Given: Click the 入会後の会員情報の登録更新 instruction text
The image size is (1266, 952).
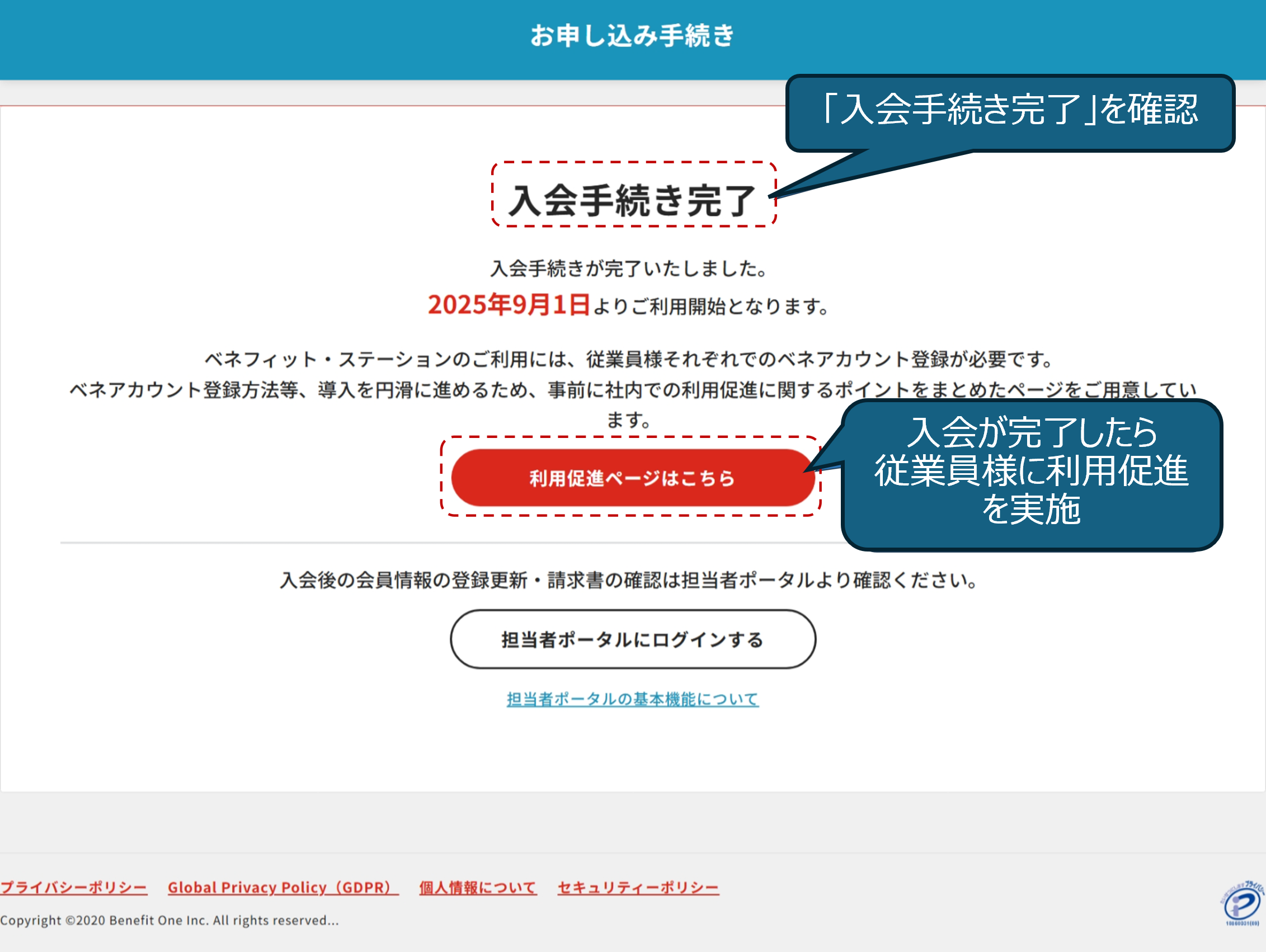Looking at the screenshot, I should (x=628, y=580).
